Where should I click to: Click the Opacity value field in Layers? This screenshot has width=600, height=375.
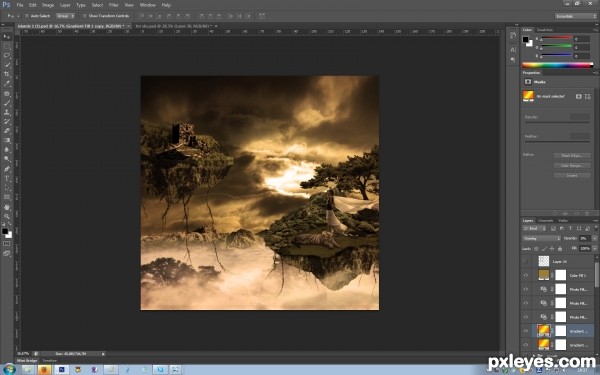click(584, 238)
